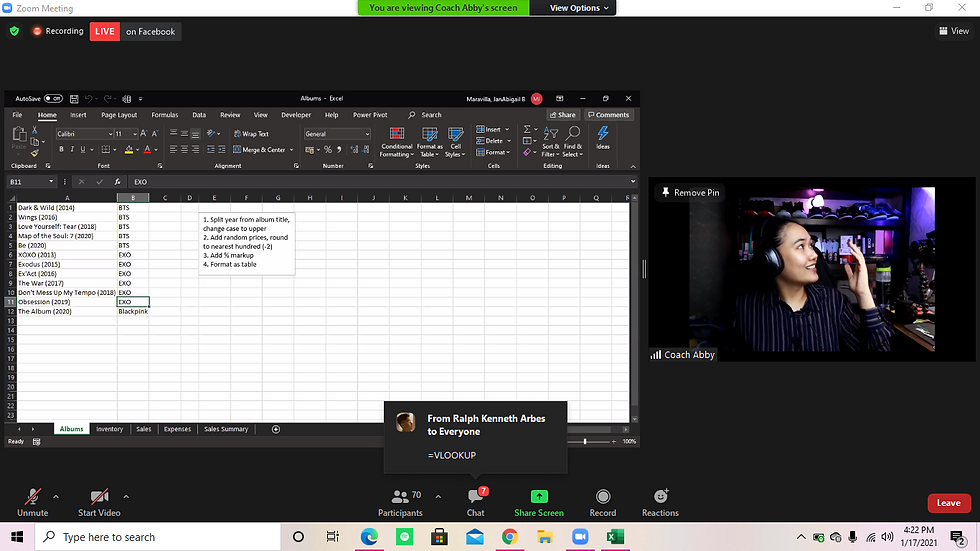Expand participants options arrow
The image size is (980, 551).
438,497
